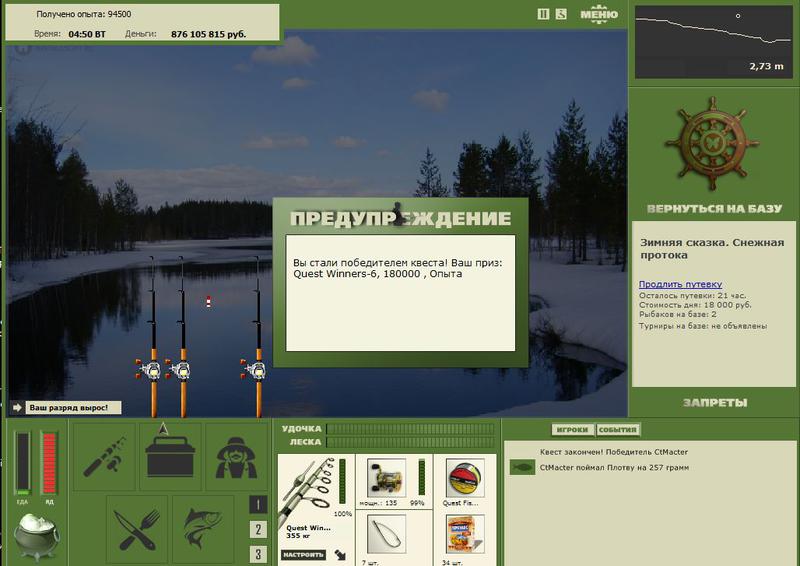Click the groundbait cauldron pot icon
Image resolution: width=800 pixels, height=566 pixels.
36,535
